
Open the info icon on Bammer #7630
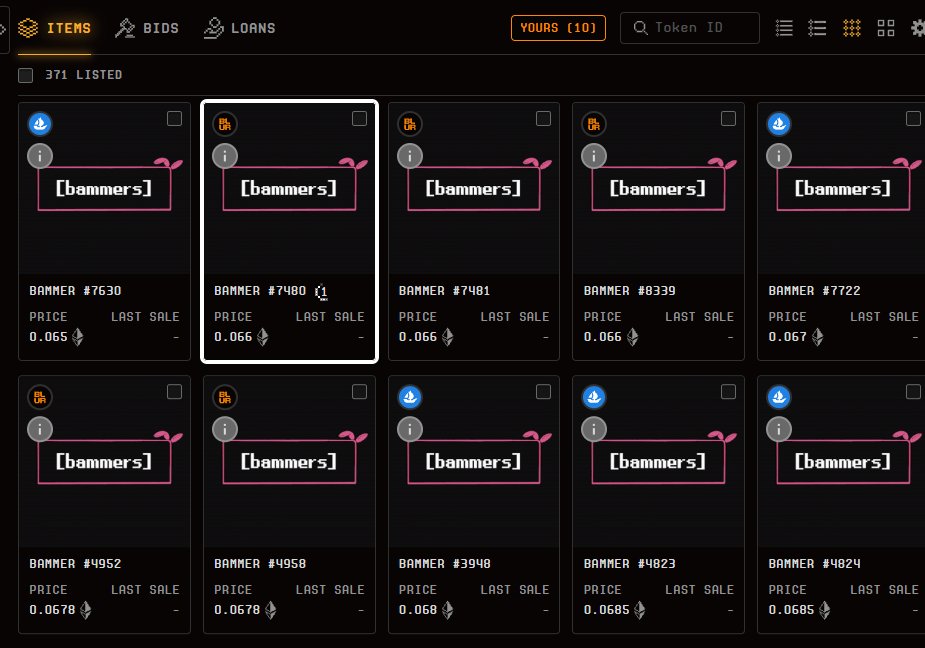pyautogui.click(x=40, y=156)
